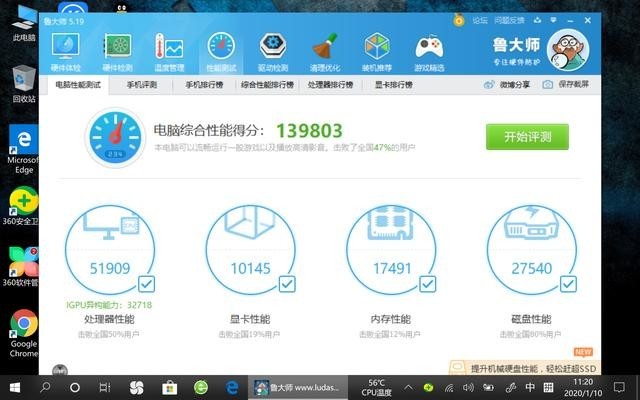Open the 360软件管家 desktop shortcut
This screenshot has height=400, width=640.
[22, 267]
